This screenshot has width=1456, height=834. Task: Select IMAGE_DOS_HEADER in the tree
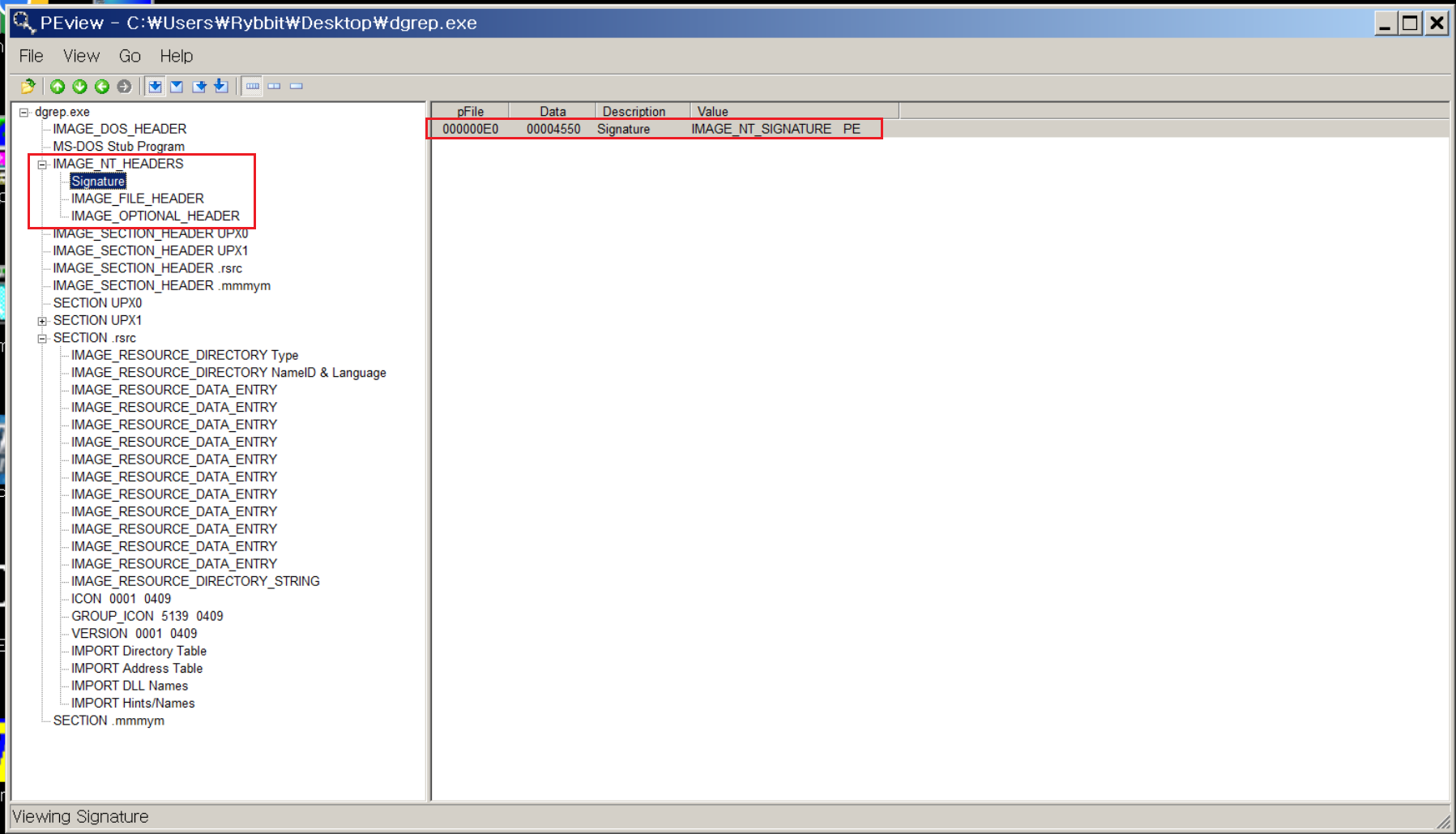[120, 129]
